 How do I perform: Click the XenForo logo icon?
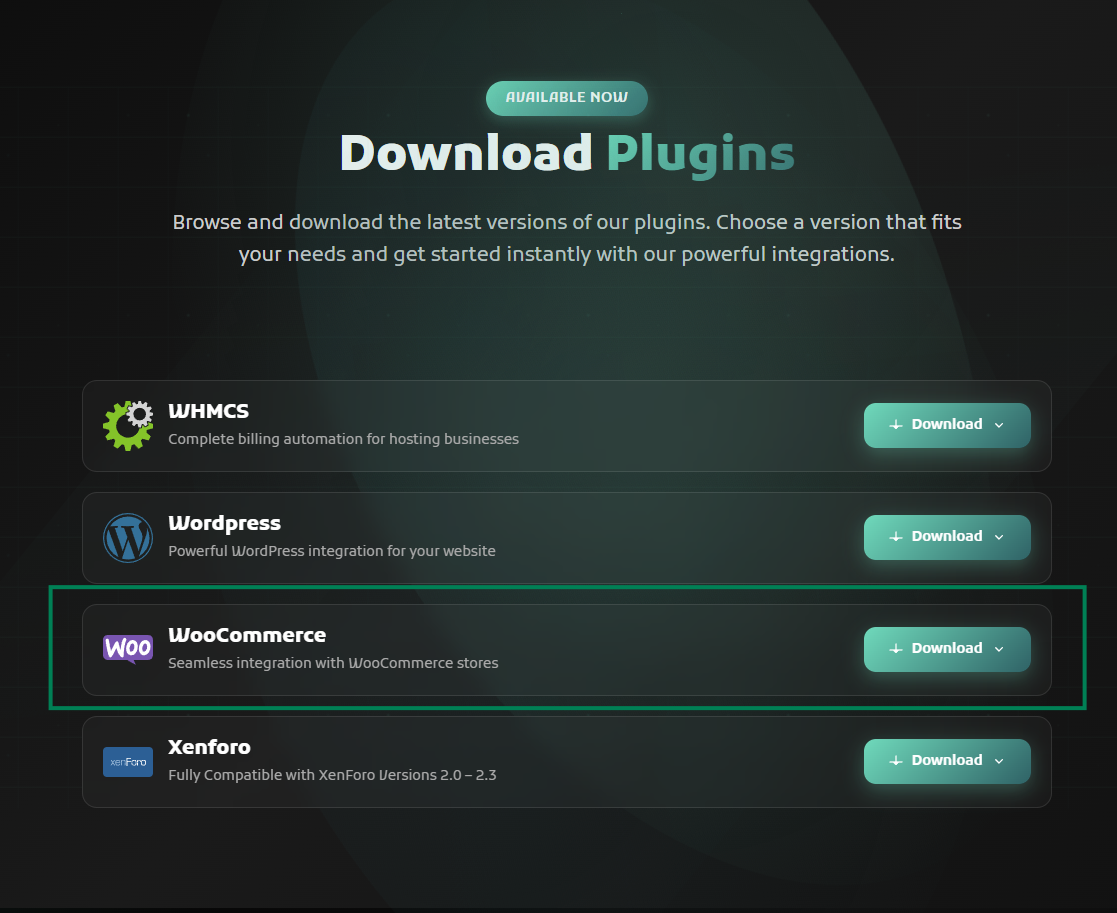tap(128, 762)
